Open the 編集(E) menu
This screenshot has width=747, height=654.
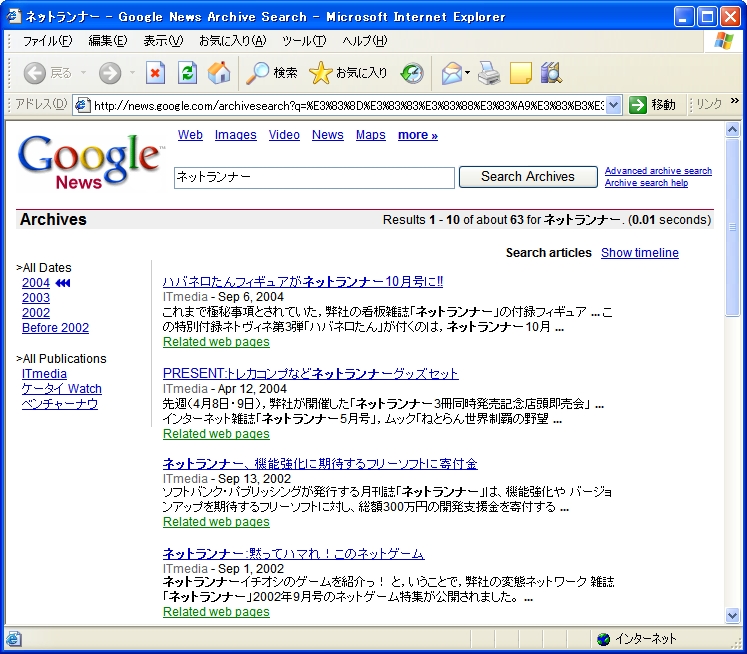click(108, 41)
